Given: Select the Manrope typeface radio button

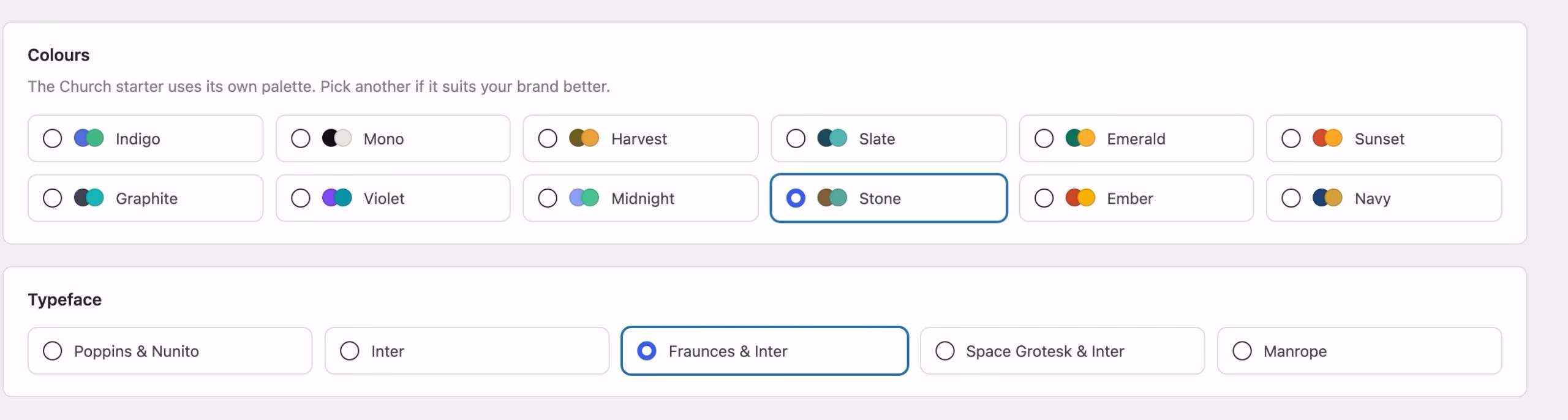Looking at the screenshot, I should [x=1242, y=351].
